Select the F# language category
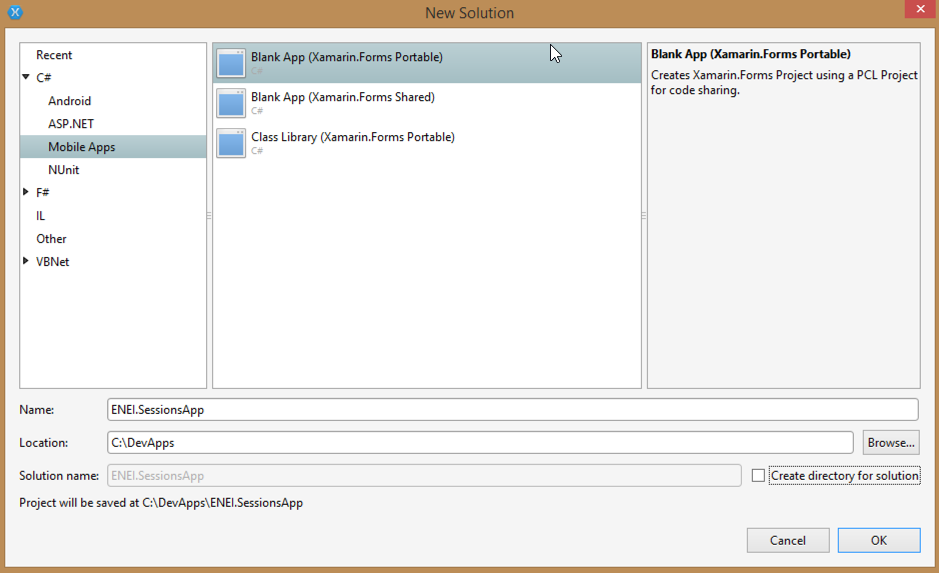The image size is (939, 573). pyautogui.click(x=43, y=193)
